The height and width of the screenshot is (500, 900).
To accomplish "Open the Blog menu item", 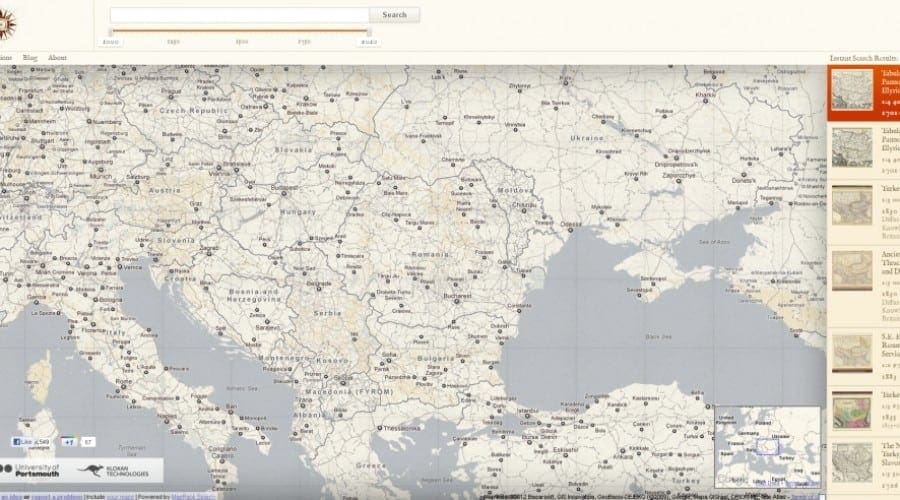I will [30, 58].
